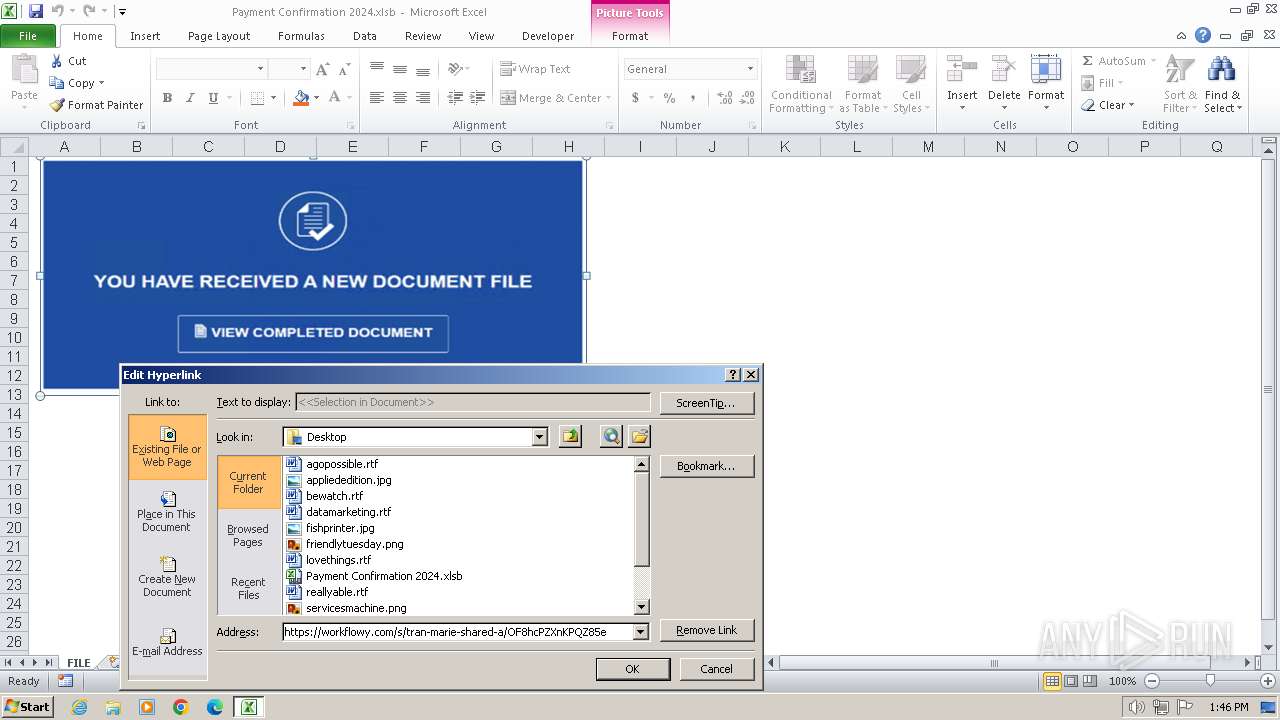Screen dimensions: 1280x720
Task: Click the file list scrollbar down arrow
Action: (642, 608)
